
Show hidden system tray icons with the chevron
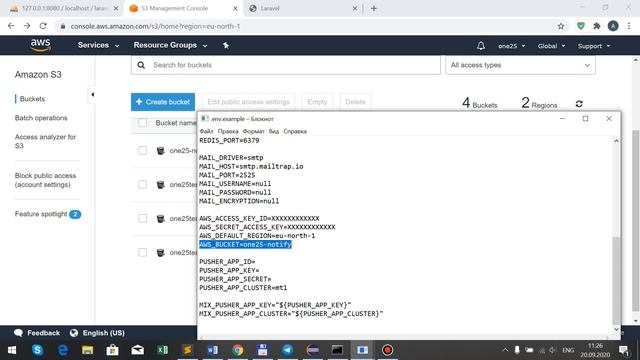tap(505, 350)
